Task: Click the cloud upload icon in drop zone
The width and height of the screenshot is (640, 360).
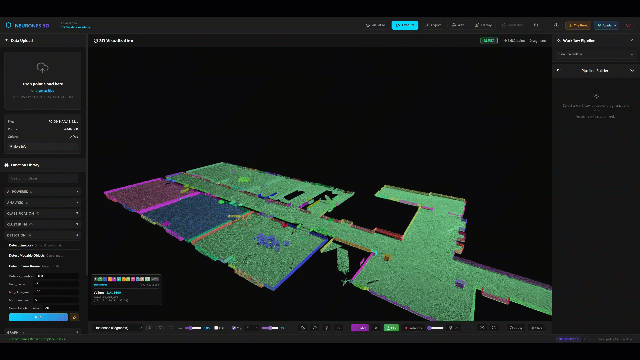Action: [x=42, y=67]
